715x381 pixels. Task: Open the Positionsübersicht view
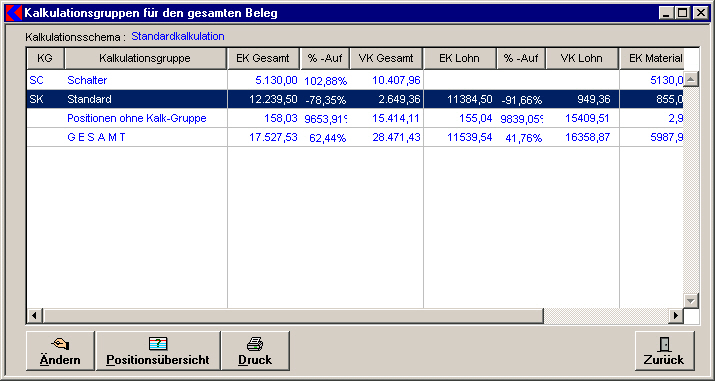(x=158, y=351)
